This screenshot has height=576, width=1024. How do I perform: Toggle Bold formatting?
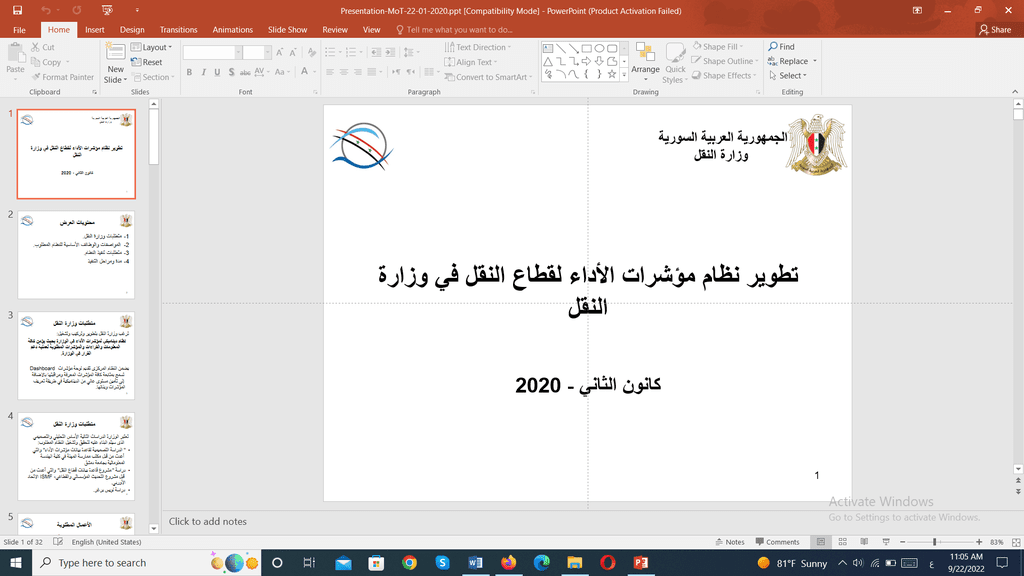189,72
